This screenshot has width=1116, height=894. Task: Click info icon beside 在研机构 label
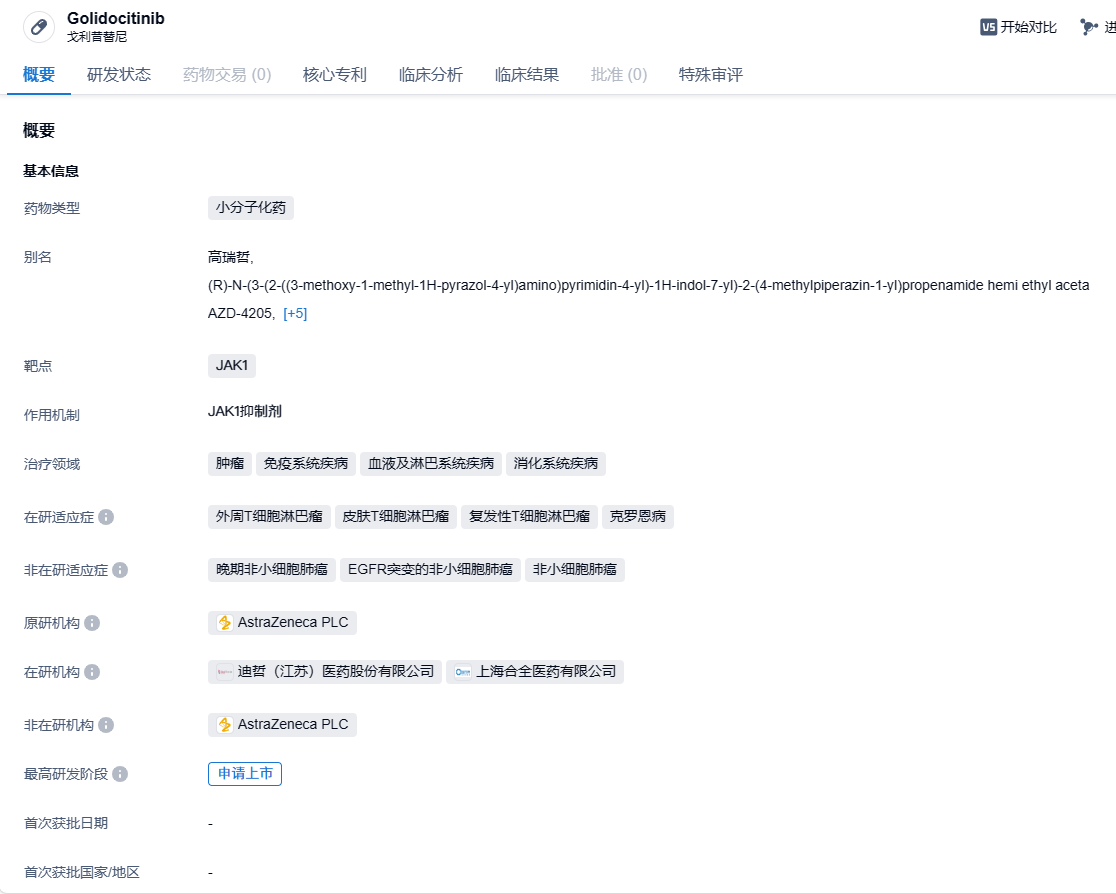tap(92, 672)
